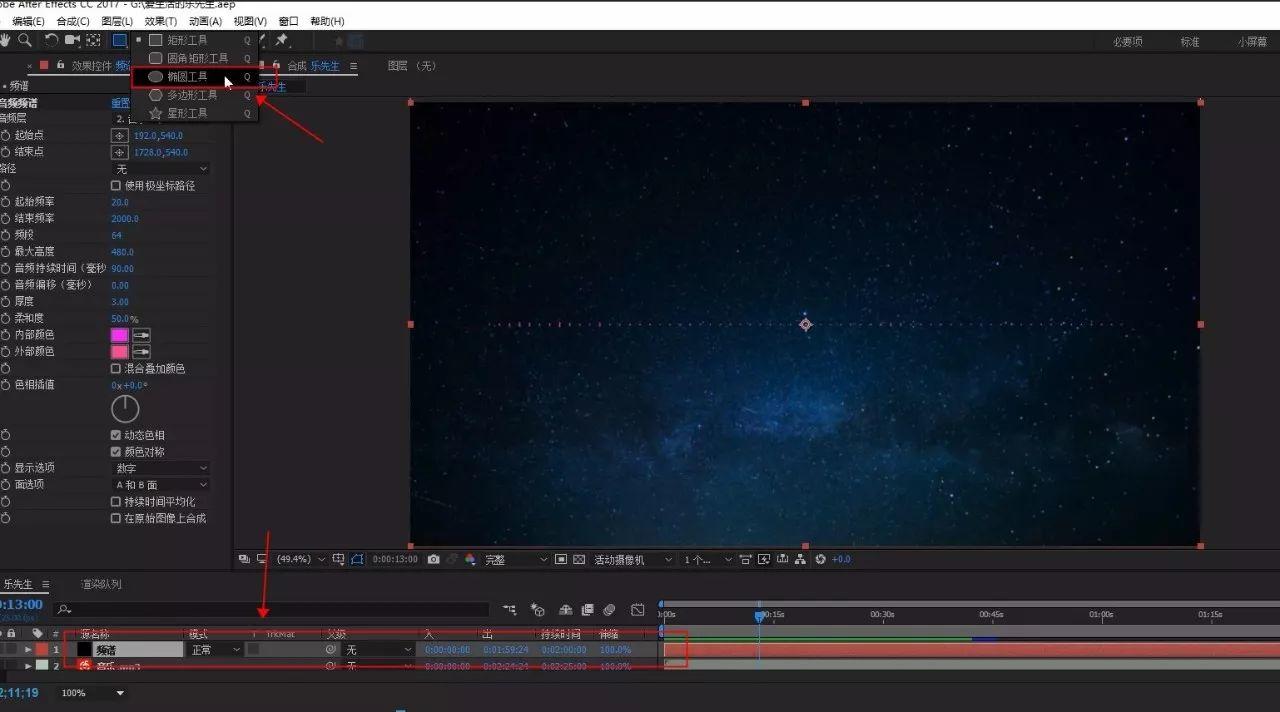The image size is (1280, 712).
Task: Open the 图层 (无) viewer tab
Action: pos(412,66)
